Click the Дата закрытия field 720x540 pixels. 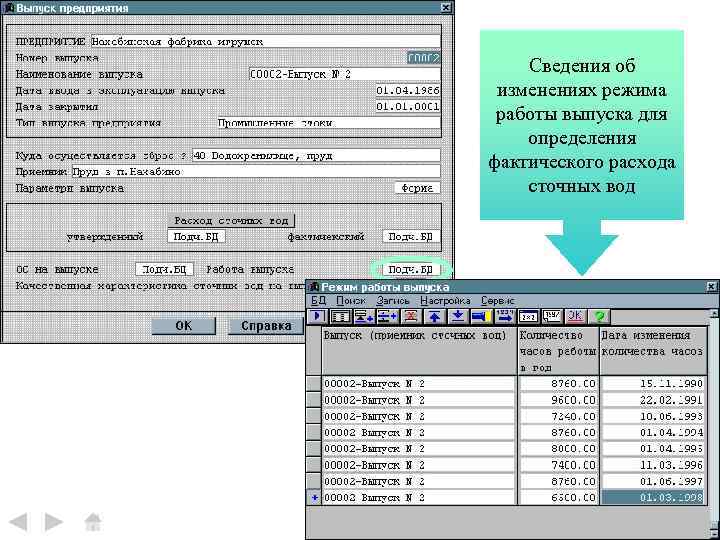pyautogui.click(x=408, y=107)
